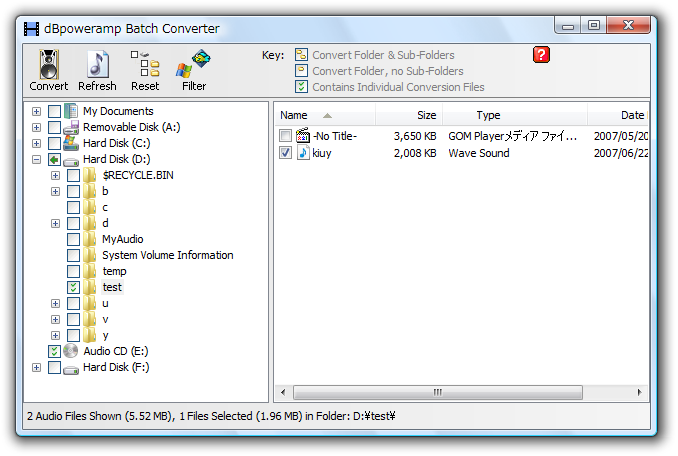The width and height of the screenshot is (678, 456).
Task: Expand the My Documents tree node
Action: click(x=36, y=112)
